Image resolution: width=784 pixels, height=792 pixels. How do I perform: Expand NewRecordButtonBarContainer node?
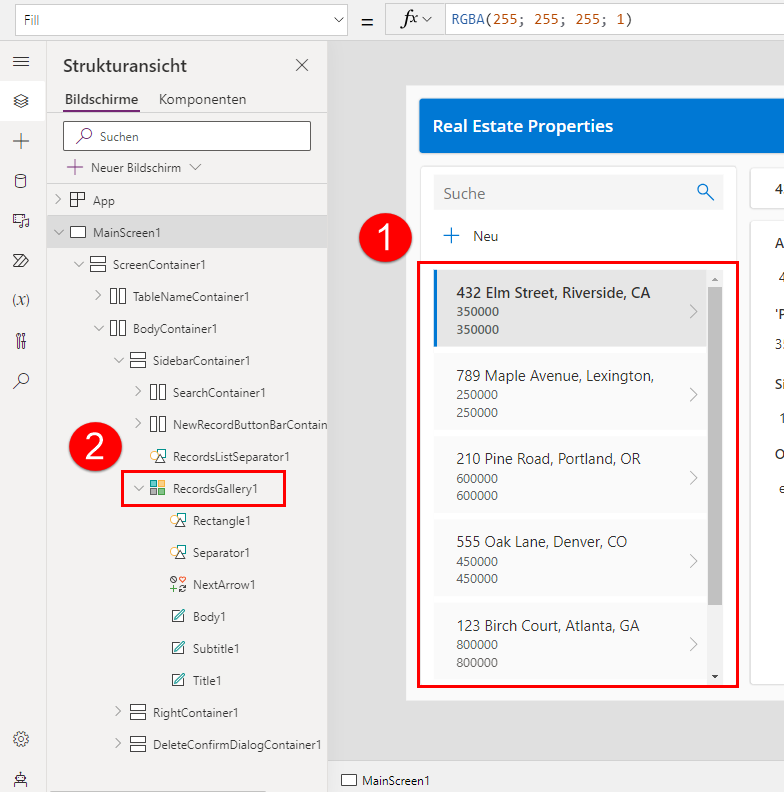[x=138, y=423]
